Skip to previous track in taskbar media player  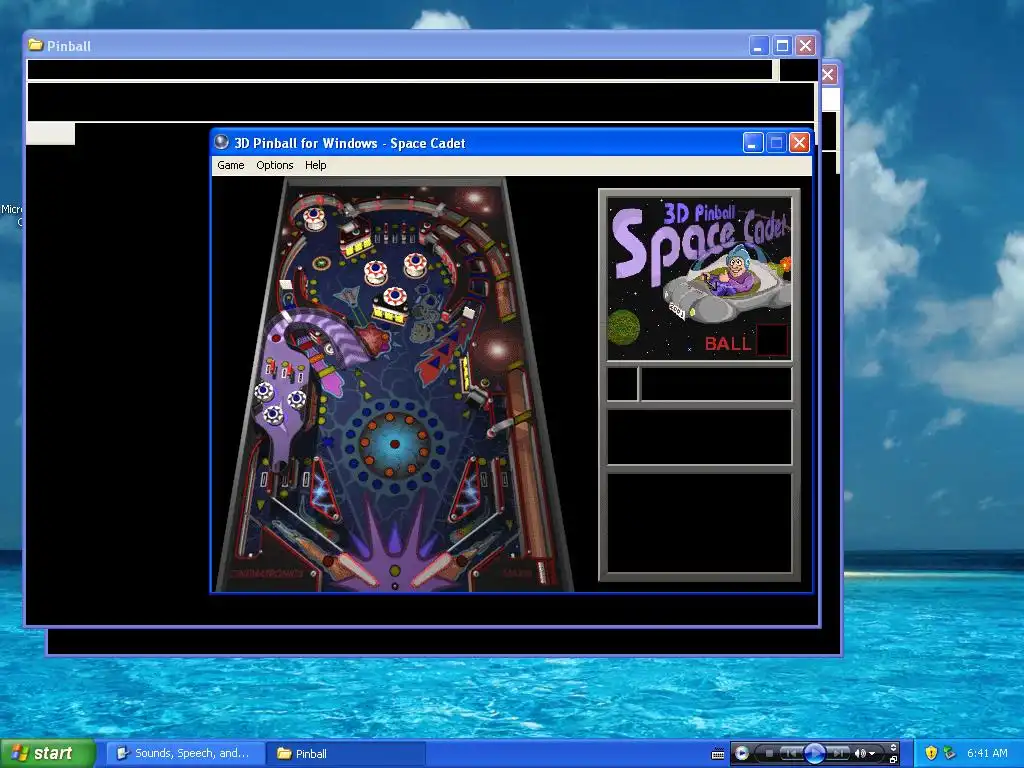click(x=790, y=753)
